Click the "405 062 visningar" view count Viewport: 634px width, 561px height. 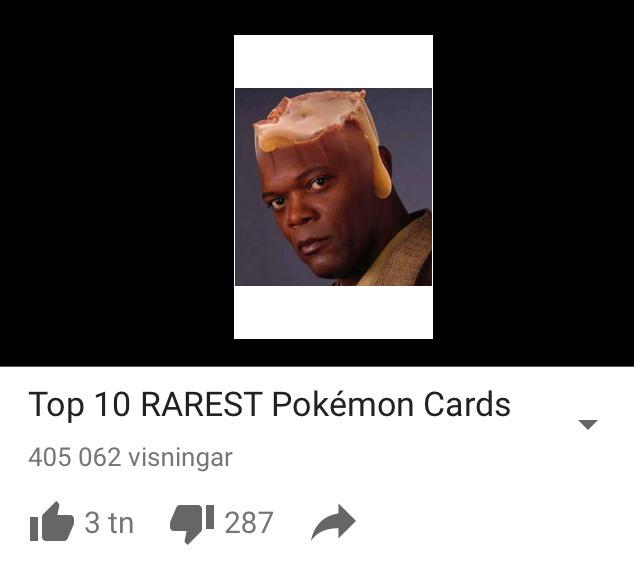tap(130, 457)
